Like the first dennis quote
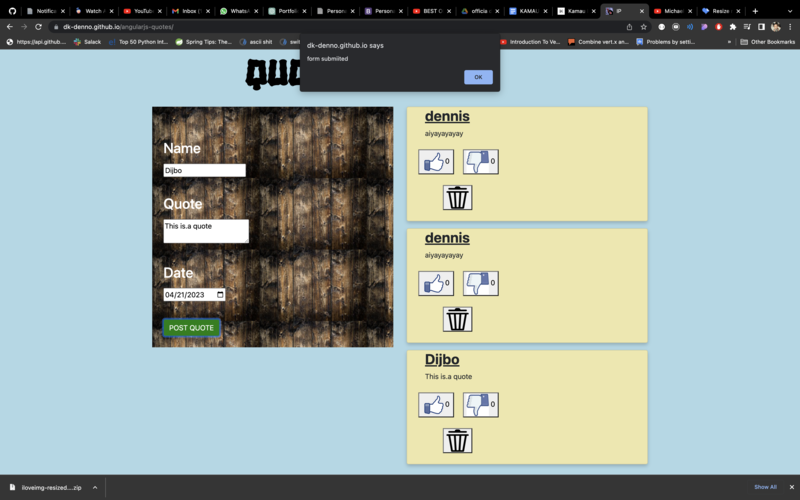 click(434, 162)
